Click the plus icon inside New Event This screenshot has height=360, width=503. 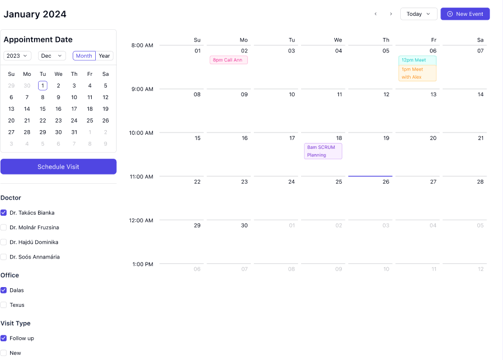point(450,14)
